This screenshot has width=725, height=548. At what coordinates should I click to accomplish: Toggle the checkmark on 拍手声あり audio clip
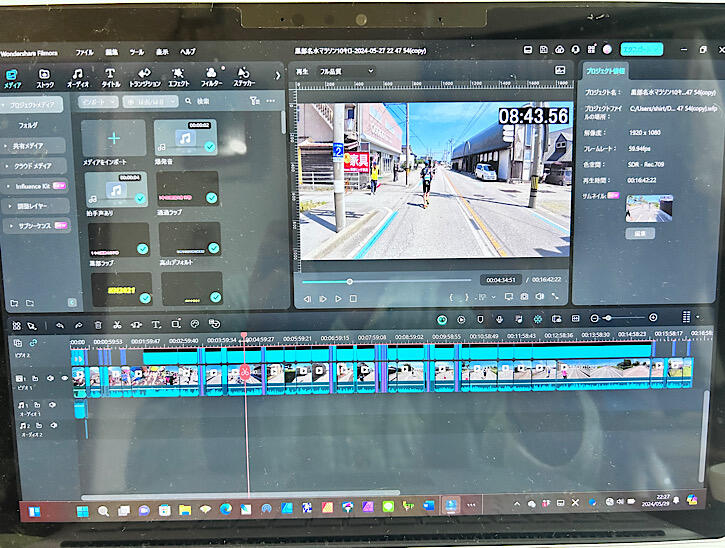tap(140, 198)
